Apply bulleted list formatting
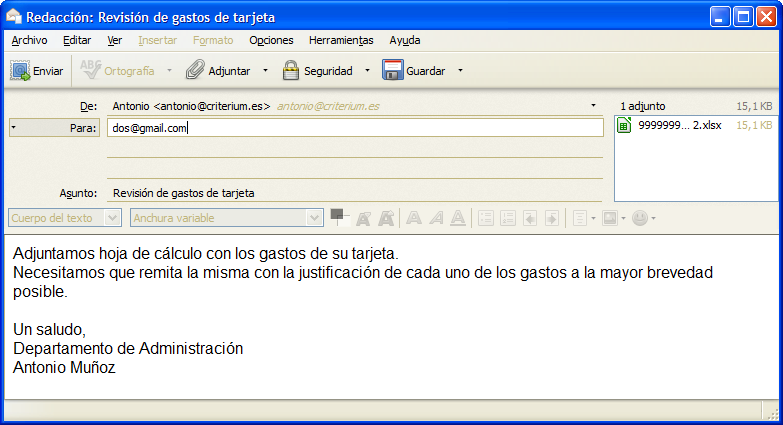Viewport: 783px width, 425px height. coord(486,218)
